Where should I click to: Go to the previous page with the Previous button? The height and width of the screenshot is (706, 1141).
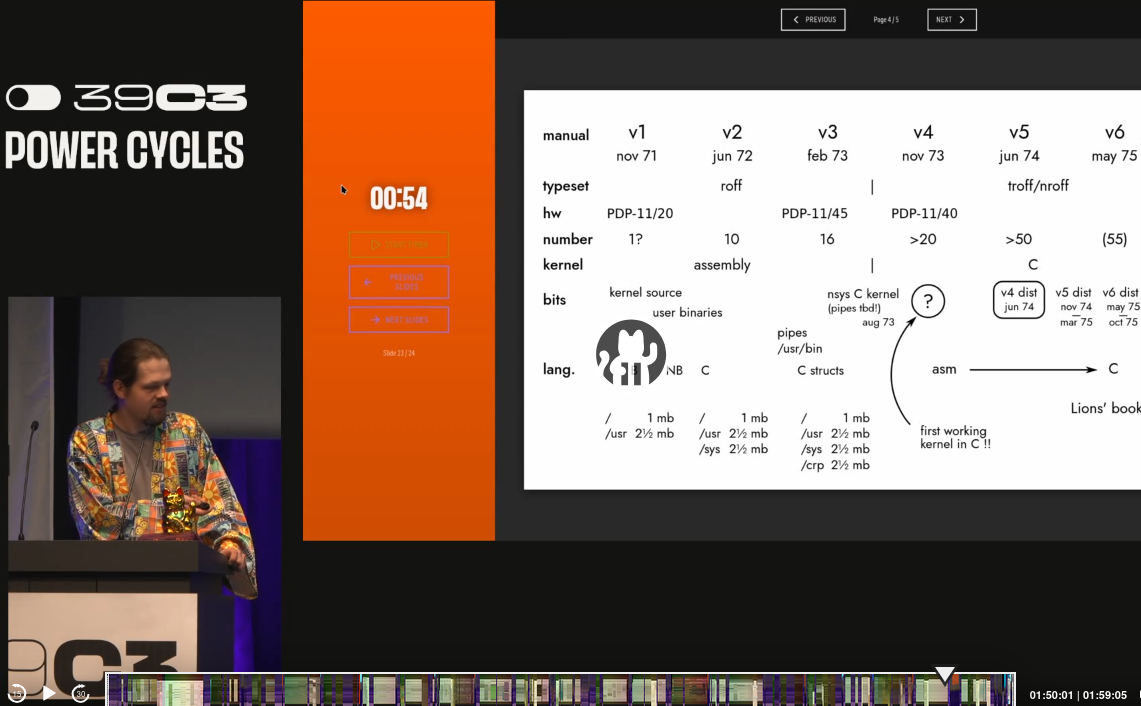click(813, 19)
